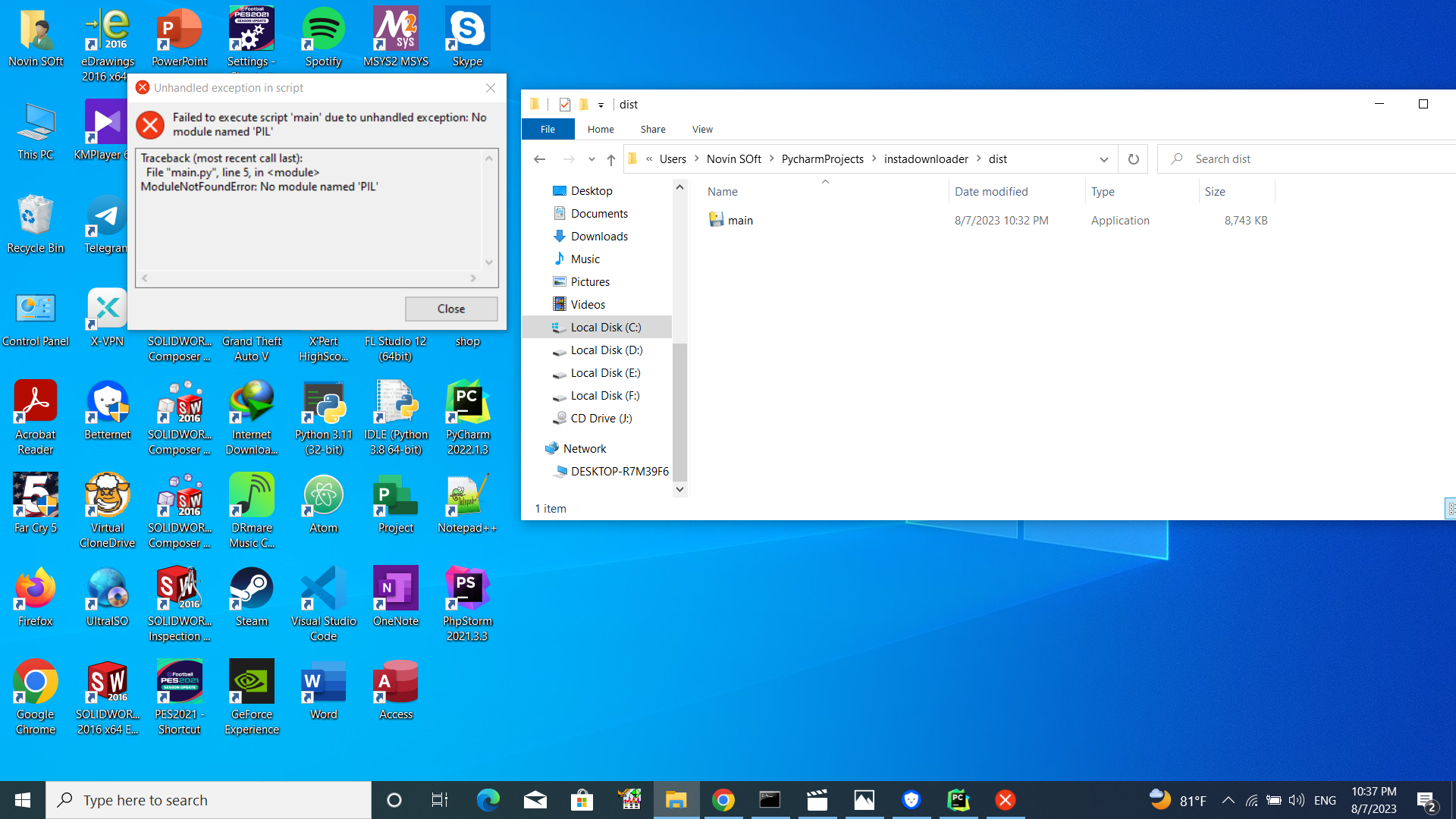
Task: Expand the address bar history dropdown
Action: 1103,159
